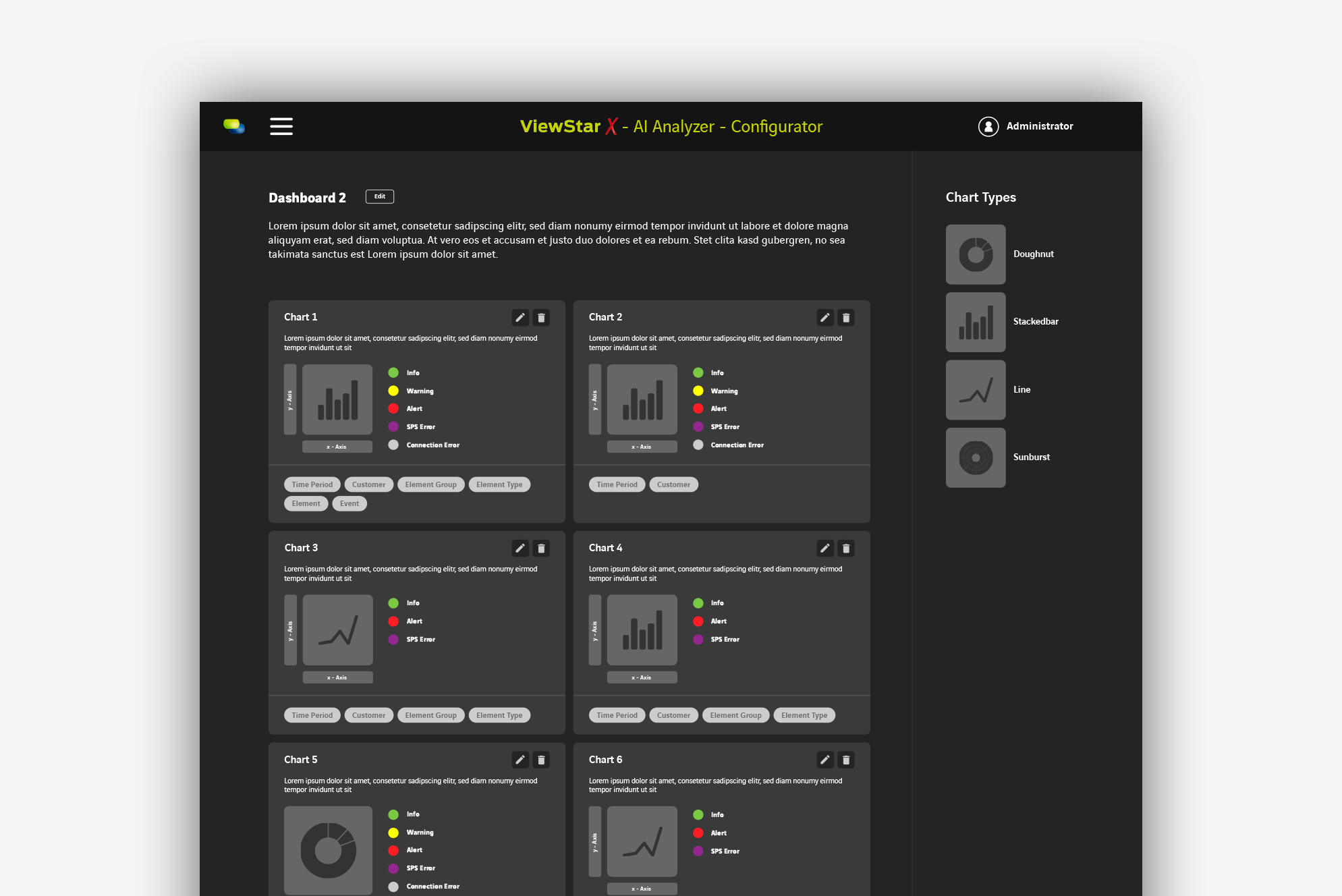Edit Chart 4 with pencil icon
The width and height of the screenshot is (1342, 896).
tap(825, 549)
